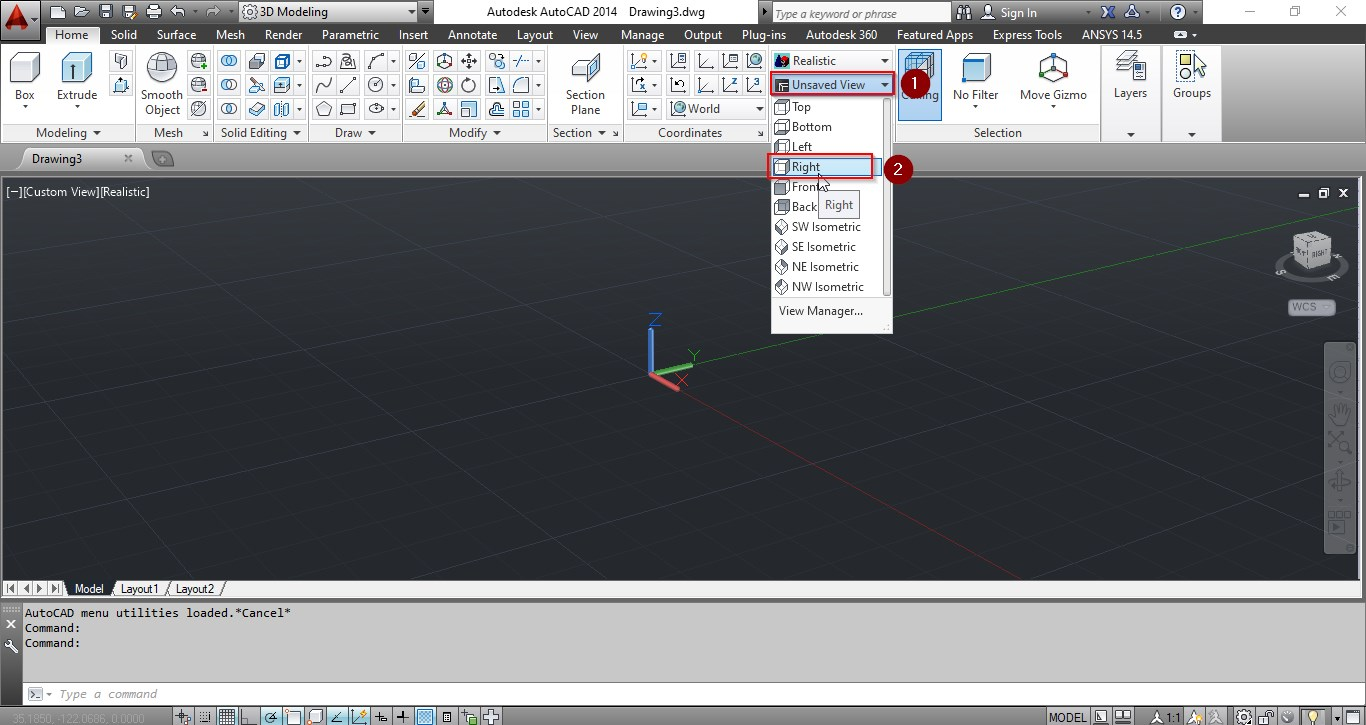Open the Layout1 tab
Image resolution: width=1366 pixels, height=725 pixels.
pyautogui.click(x=139, y=589)
